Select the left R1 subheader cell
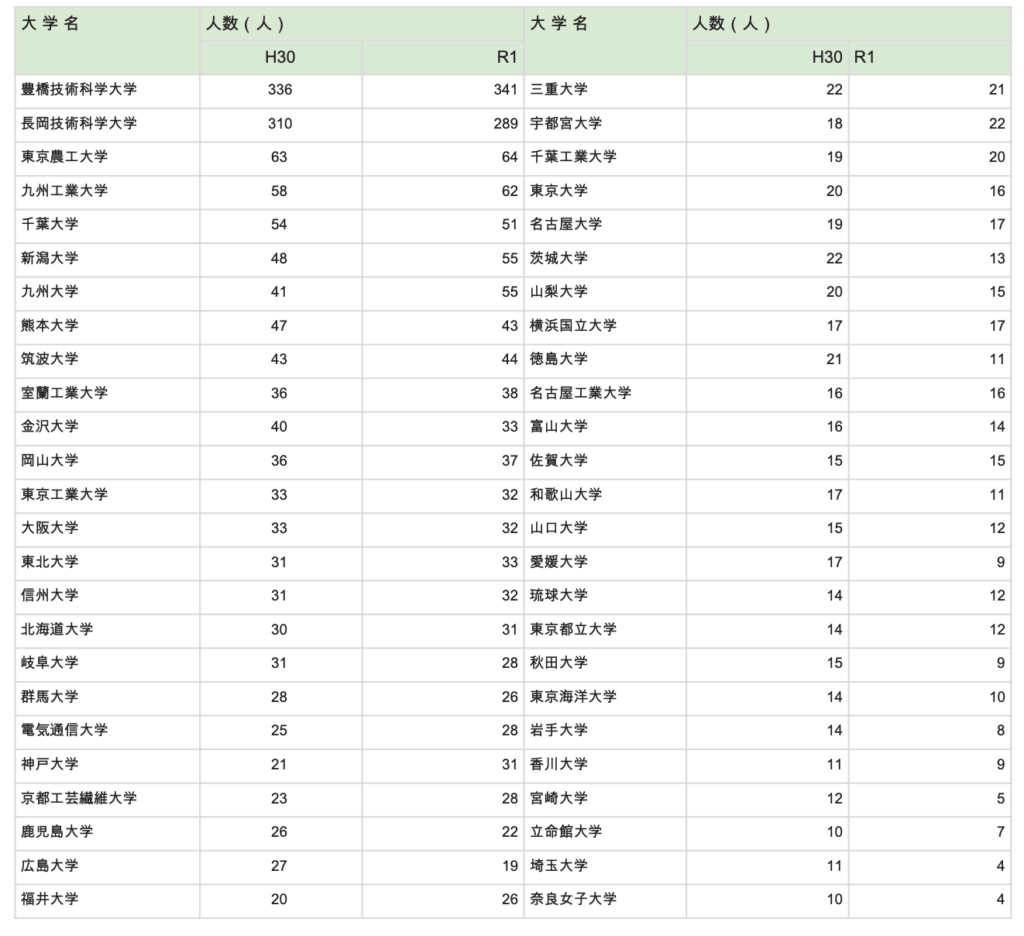1024x936 pixels. [x=506, y=58]
